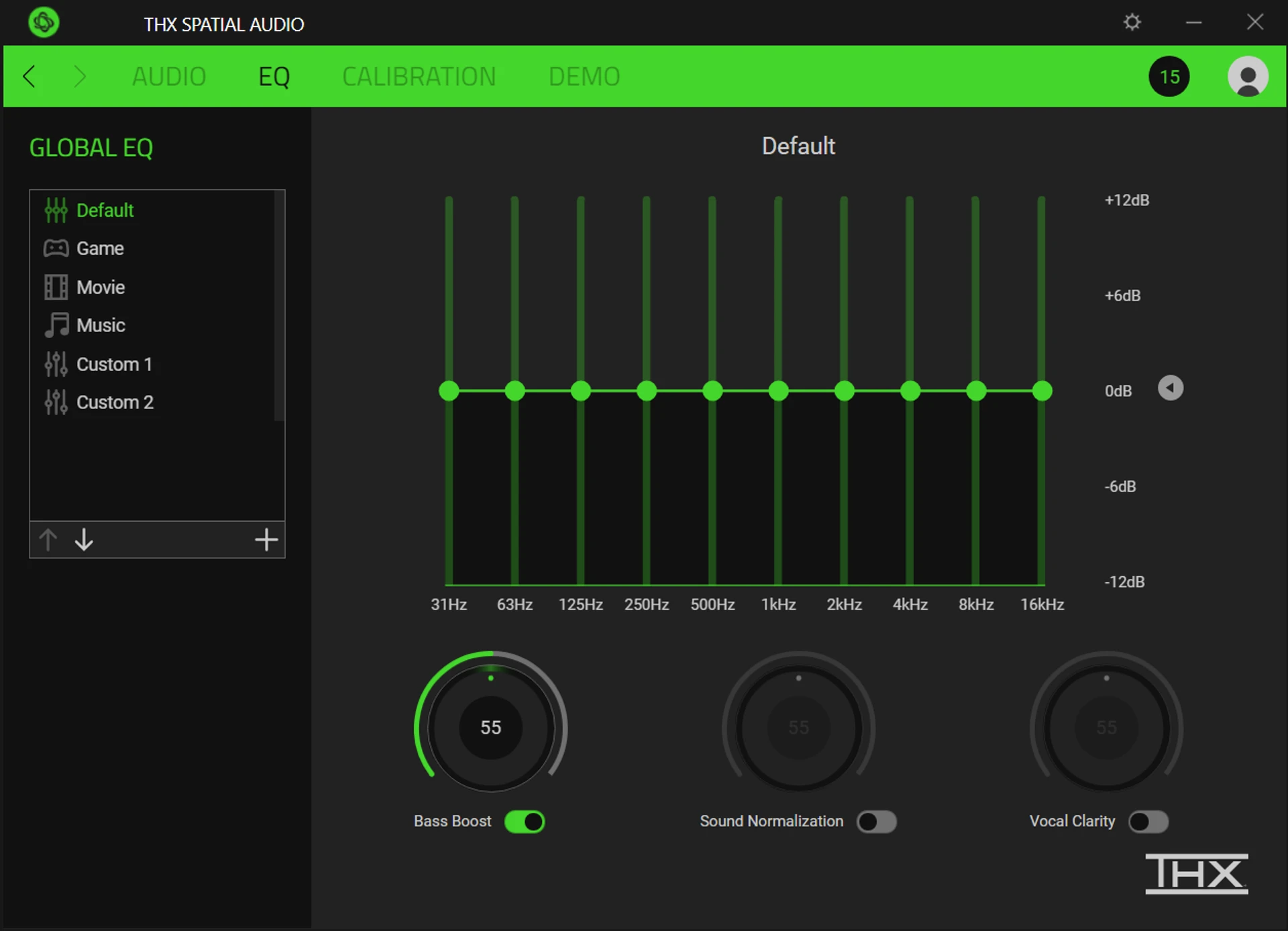
Task: Click the Bass Boost dial showing 55
Action: 490,727
